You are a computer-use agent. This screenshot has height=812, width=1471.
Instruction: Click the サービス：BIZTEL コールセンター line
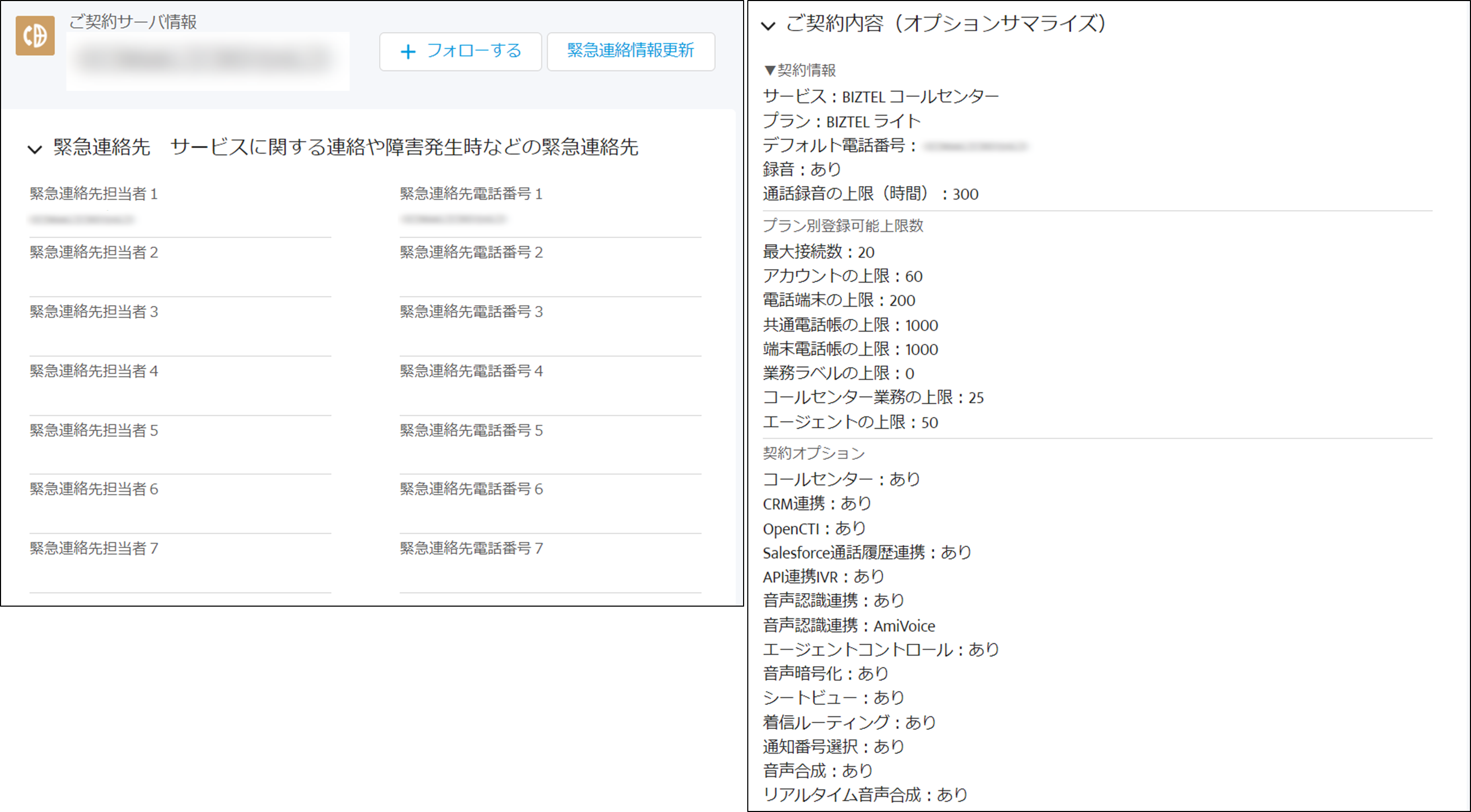[x=881, y=97]
